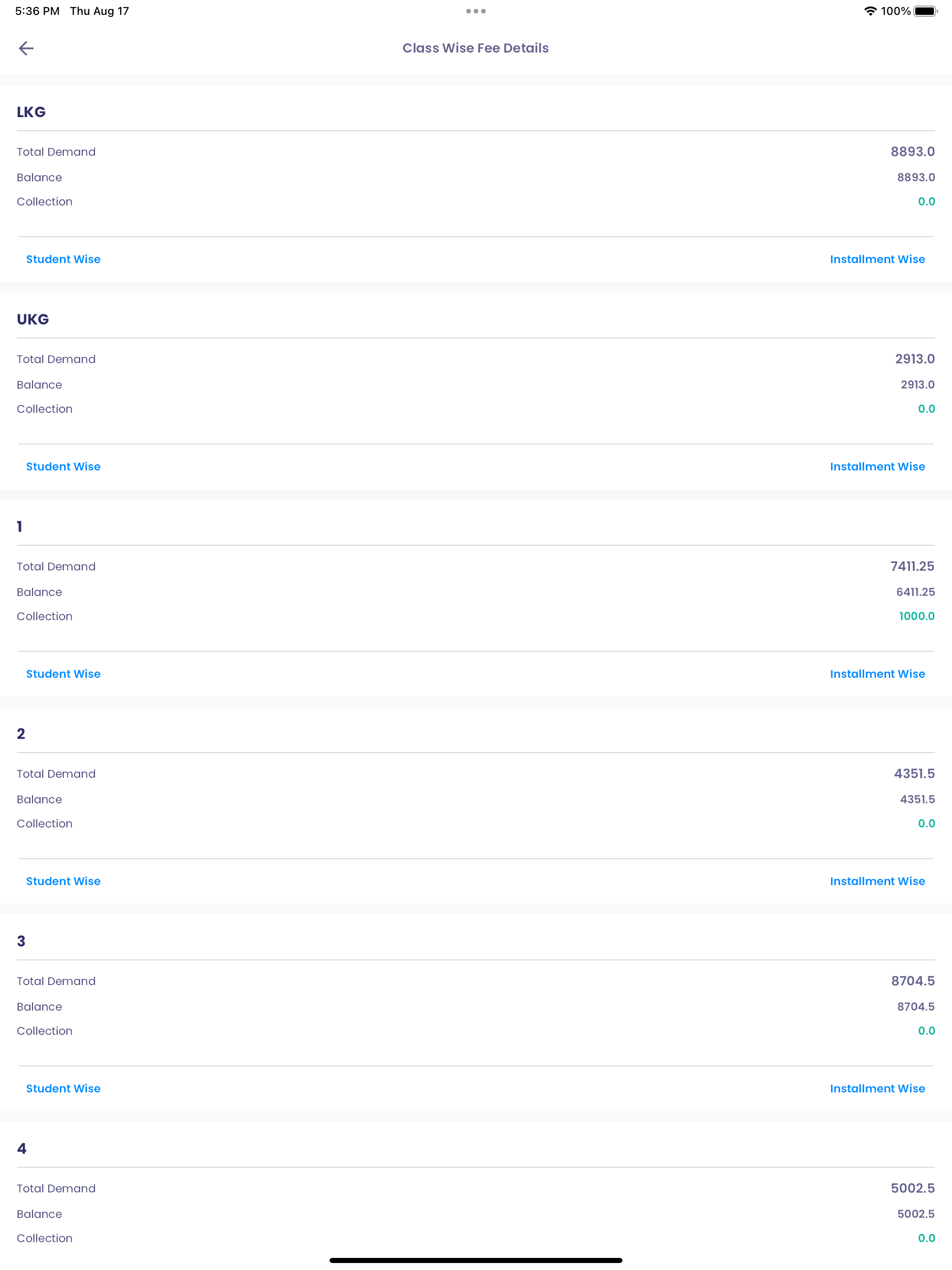Show Student Wise fees for class 2
Image resolution: width=952 pixels, height=1270 pixels.
63,881
